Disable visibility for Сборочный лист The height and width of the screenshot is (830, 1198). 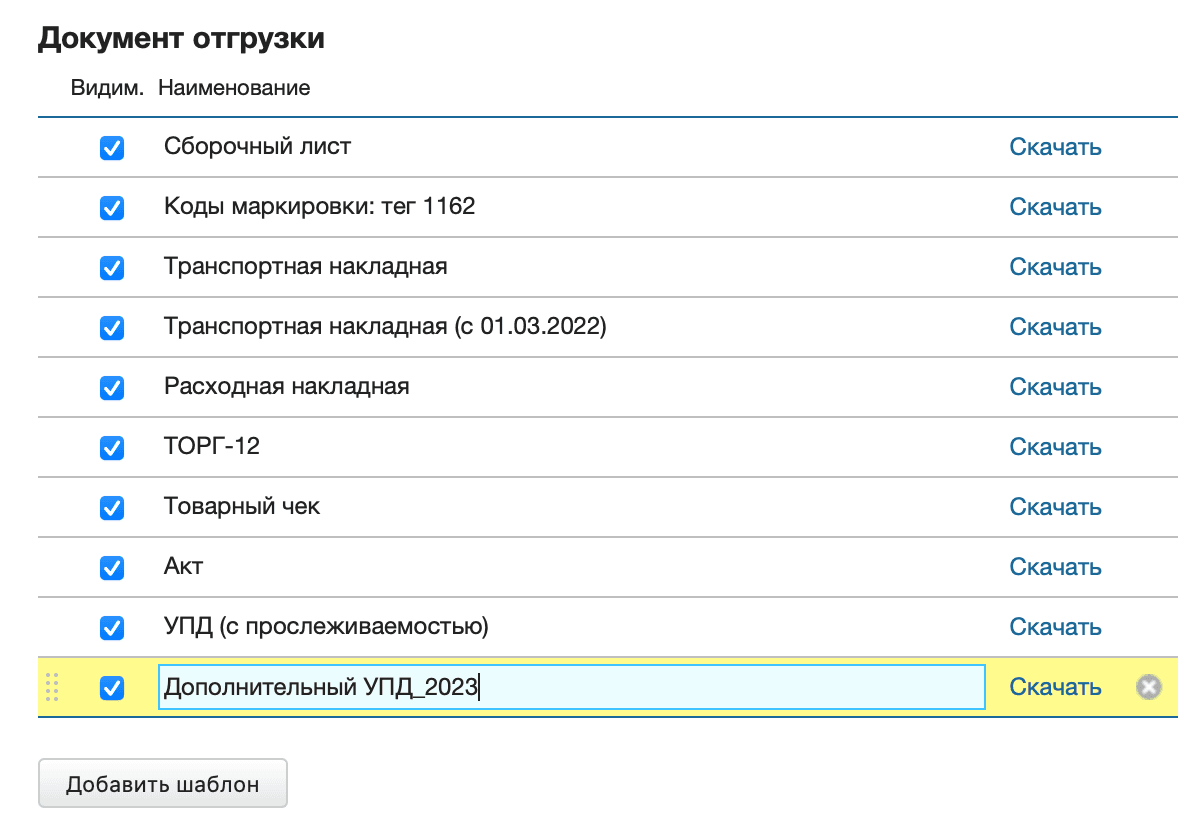(x=111, y=147)
